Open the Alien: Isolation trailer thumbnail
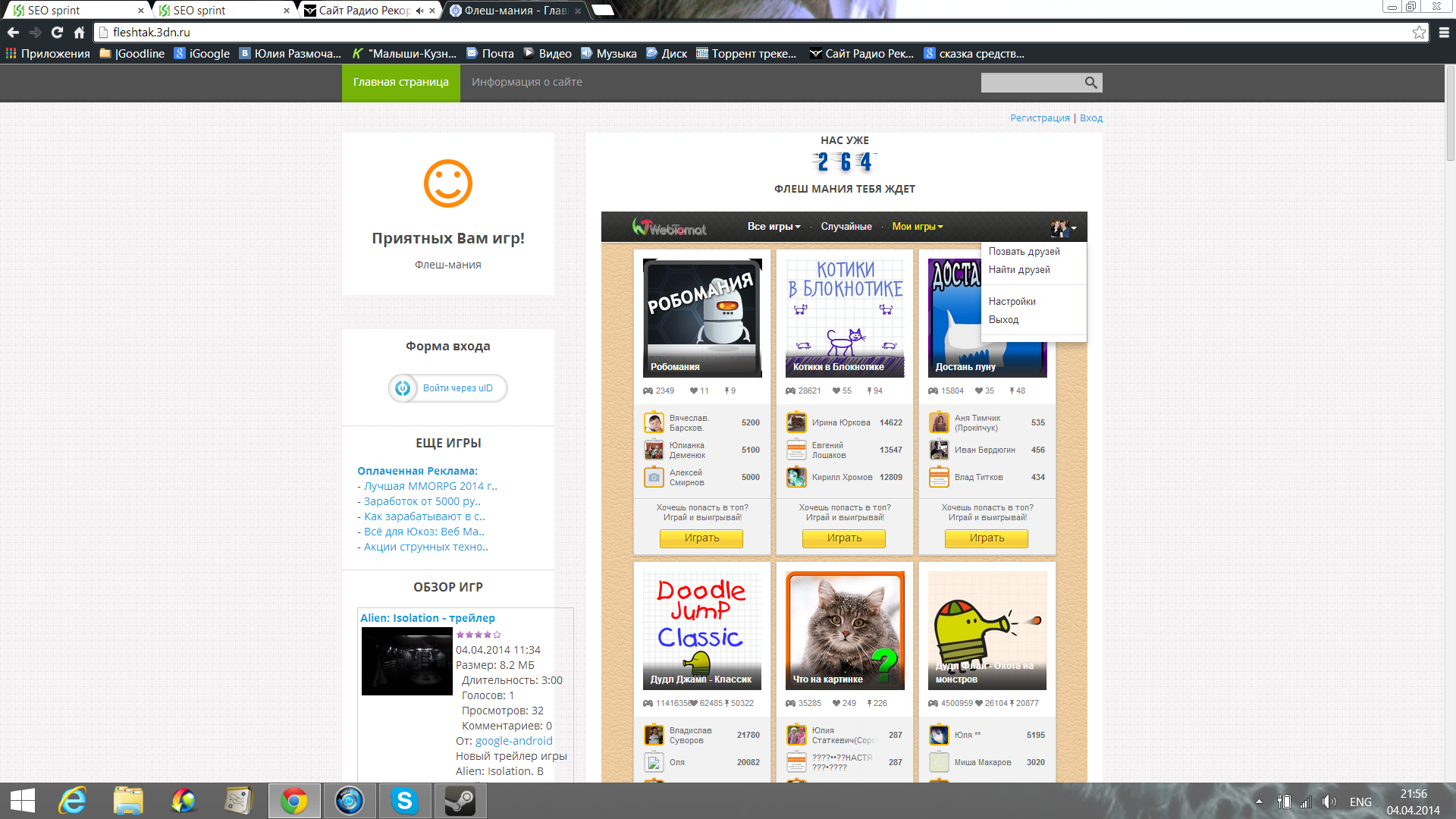The width and height of the screenshot is (1456, 819). coord(406,661)
